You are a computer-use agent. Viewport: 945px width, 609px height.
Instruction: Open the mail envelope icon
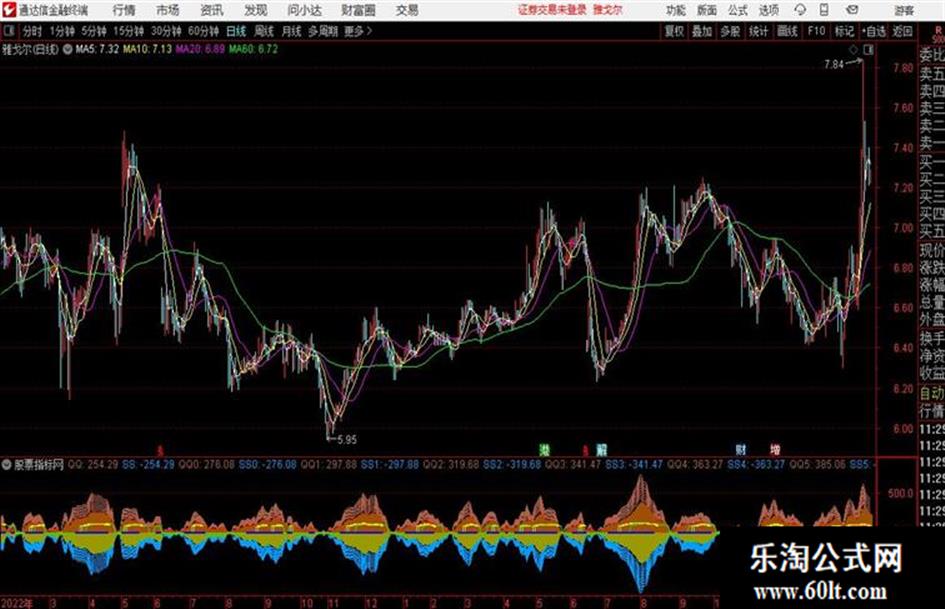[852, 10]
